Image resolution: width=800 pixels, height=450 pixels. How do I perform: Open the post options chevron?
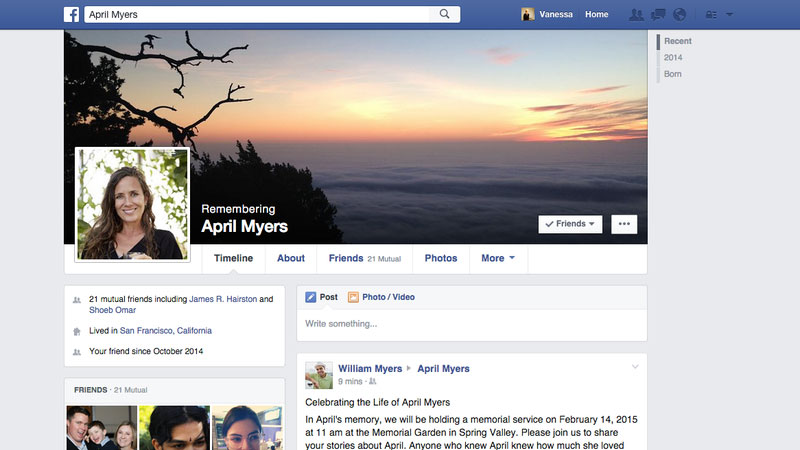tap(635, 367)
